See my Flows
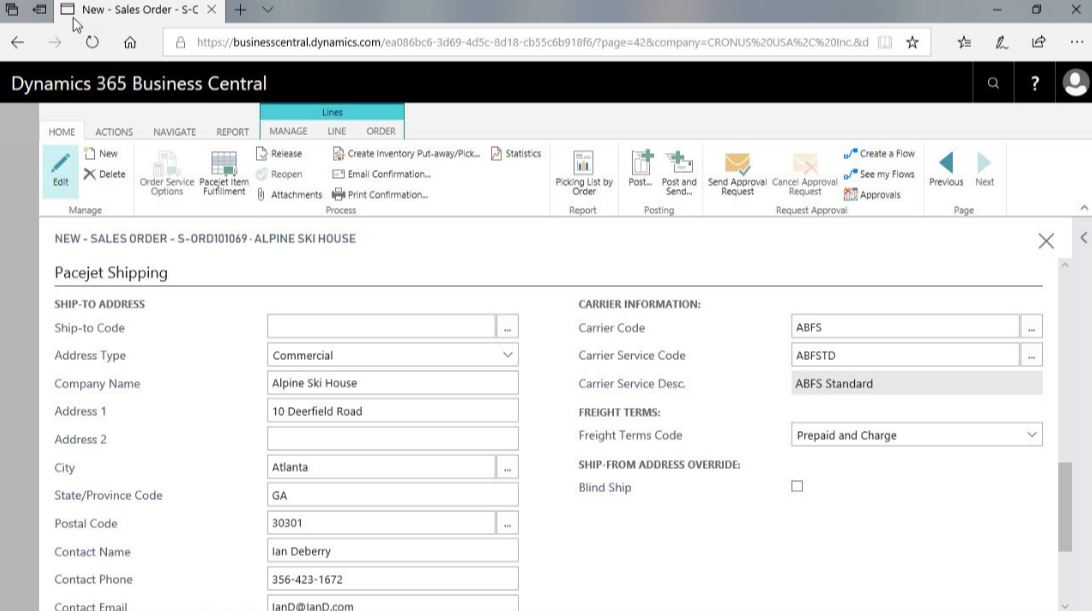This screenshot has width=1092, height=611. tap(879, 174)
